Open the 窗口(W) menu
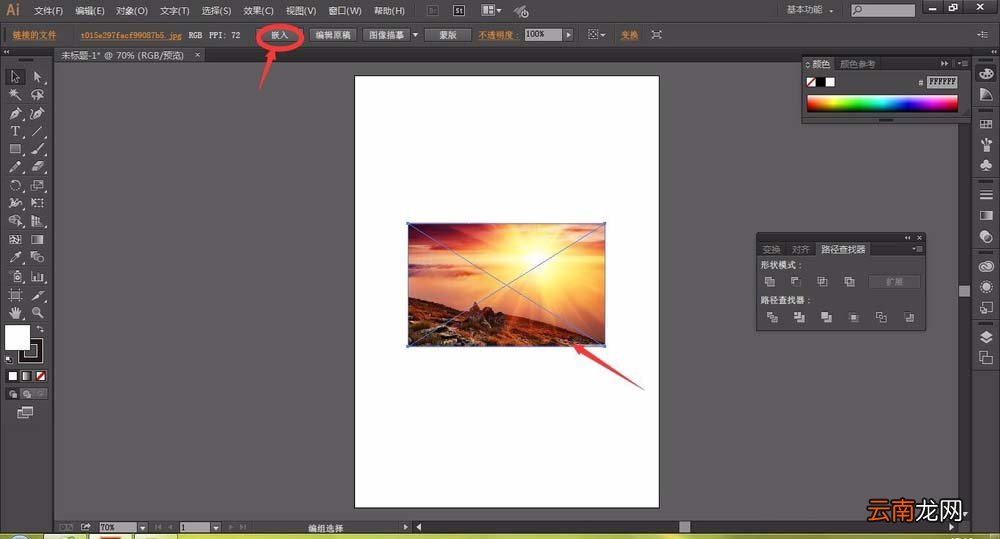Screen dimensions: 1000x539 344,11
